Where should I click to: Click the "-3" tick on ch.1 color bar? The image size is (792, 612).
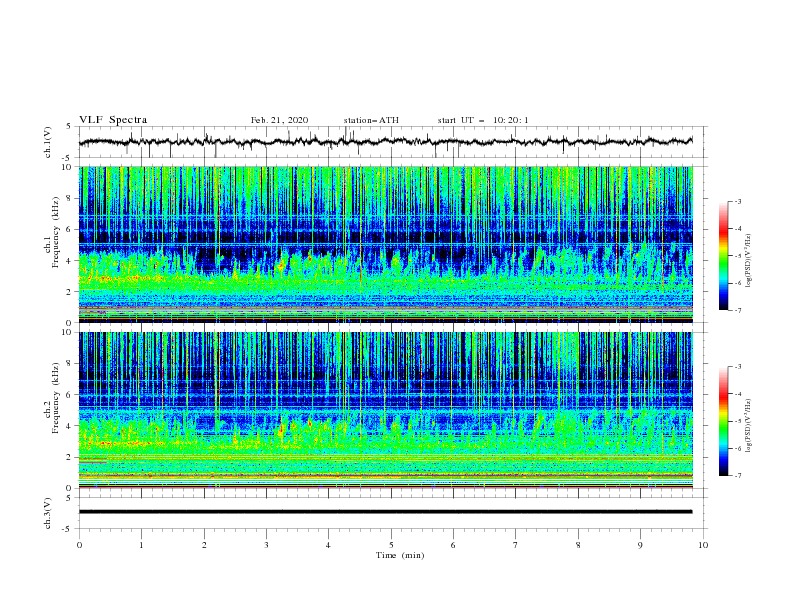pos(737,201)
